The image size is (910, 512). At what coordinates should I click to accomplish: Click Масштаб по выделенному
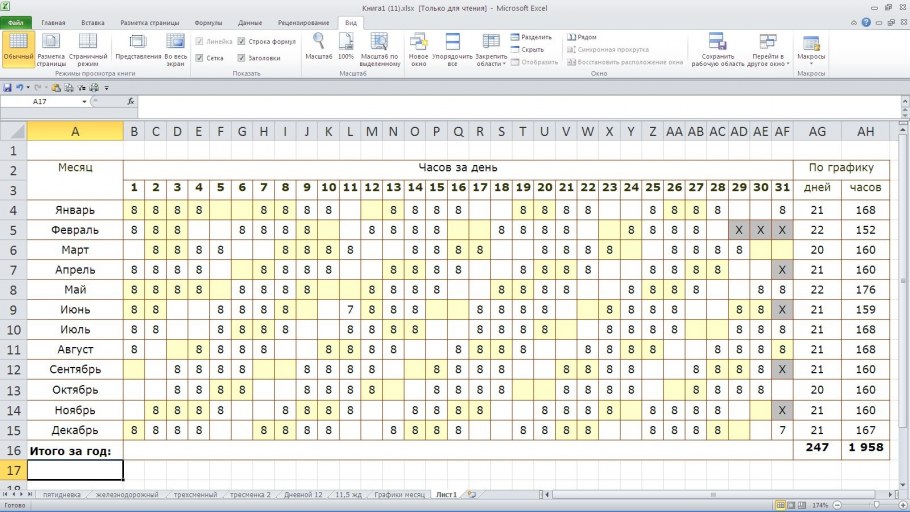380,49
